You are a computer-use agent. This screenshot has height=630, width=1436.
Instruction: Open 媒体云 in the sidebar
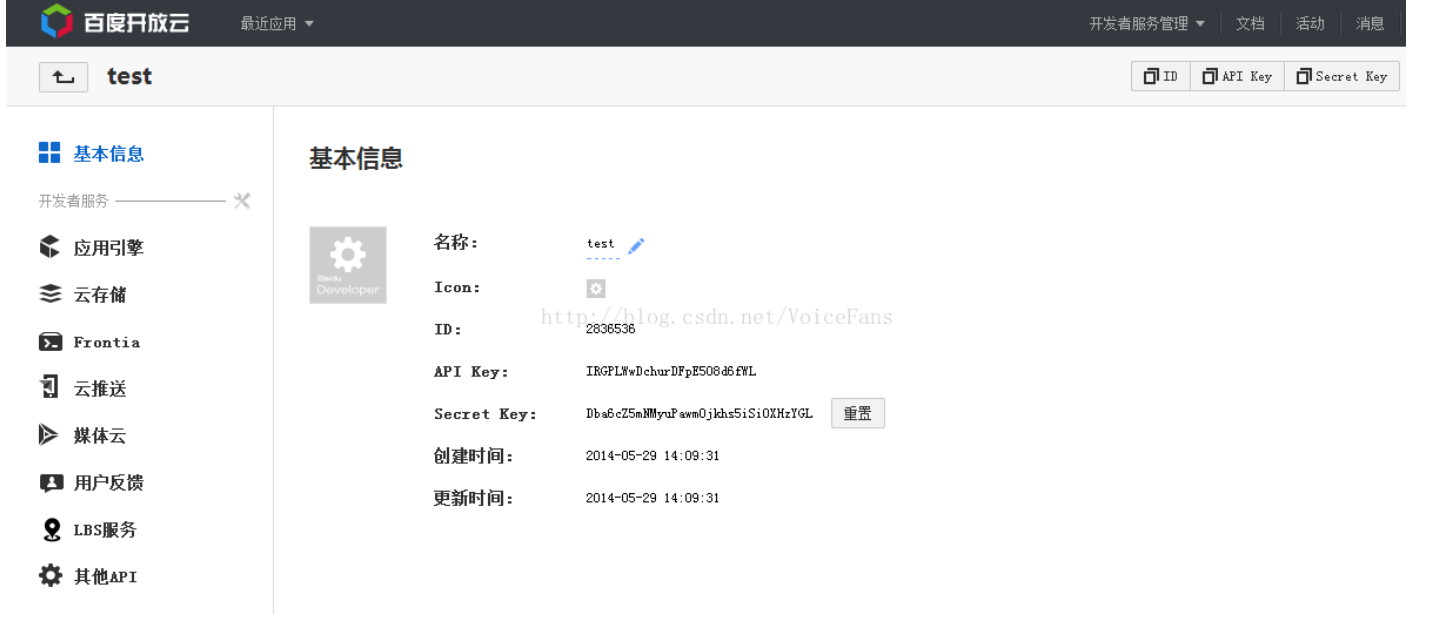[100, 436]
